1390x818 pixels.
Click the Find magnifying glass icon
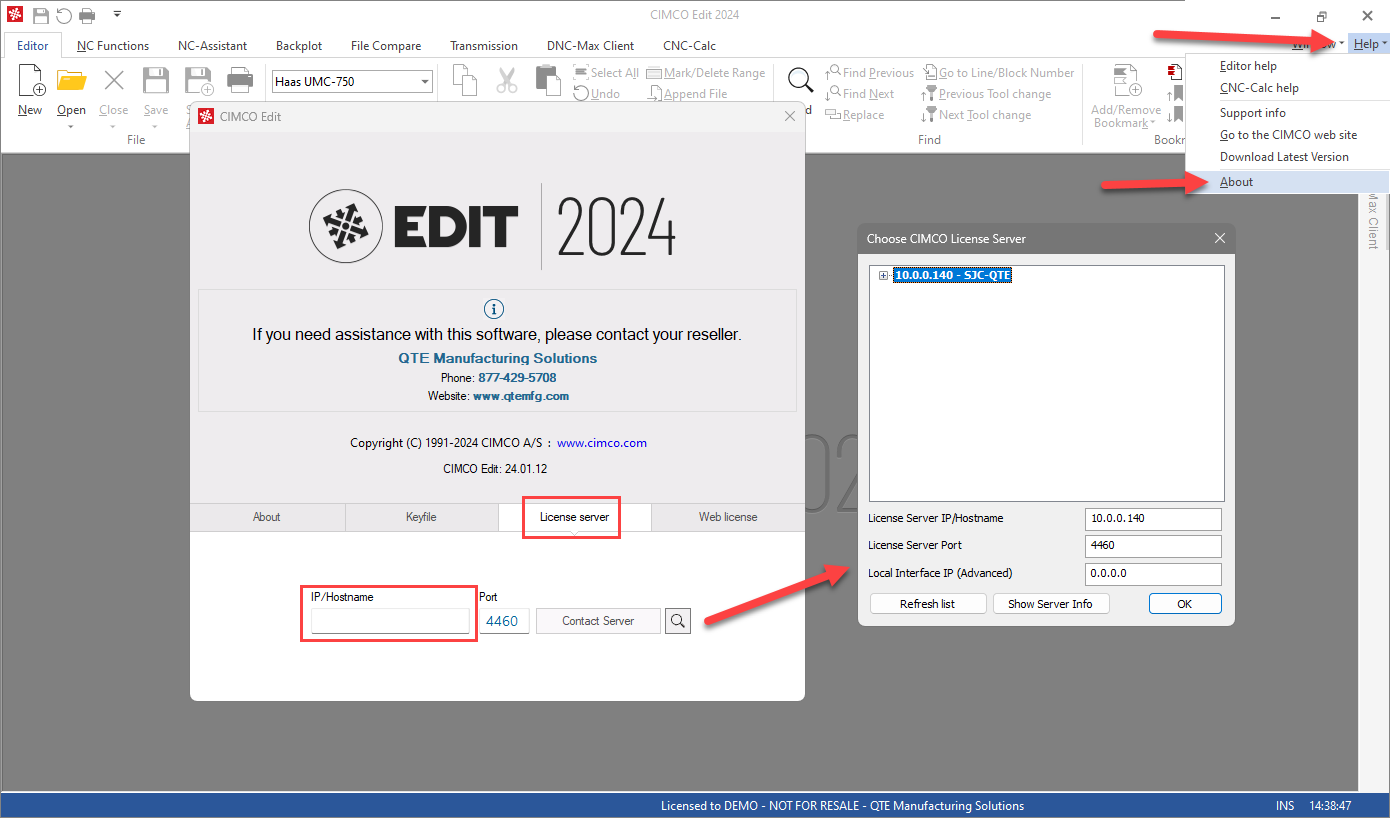[x=800, y=80]
